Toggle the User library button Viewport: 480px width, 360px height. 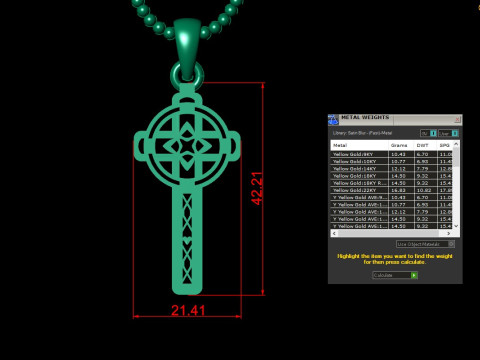point(448,133)
